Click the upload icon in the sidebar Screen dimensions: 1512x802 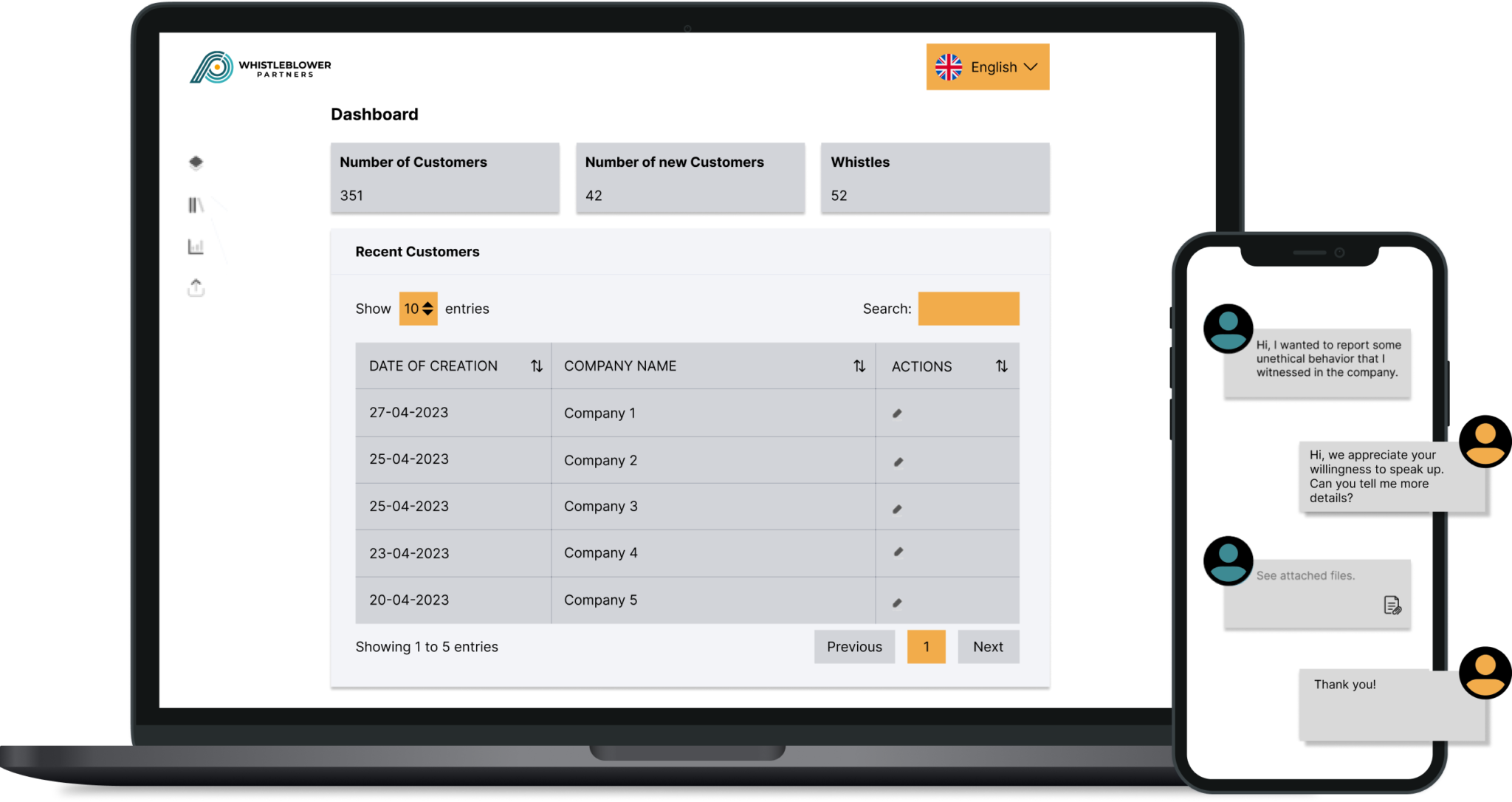[196, 287]
